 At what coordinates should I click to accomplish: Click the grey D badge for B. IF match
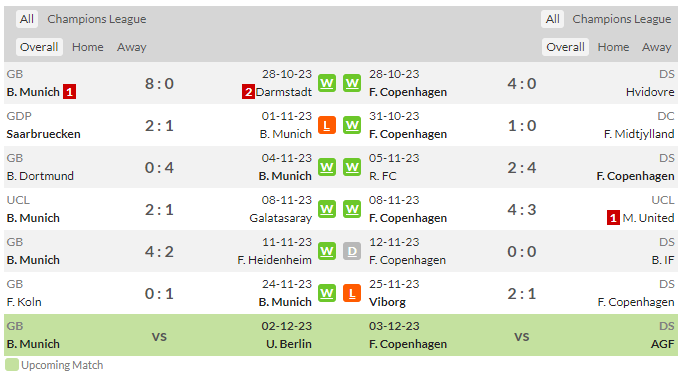point(352,251)
